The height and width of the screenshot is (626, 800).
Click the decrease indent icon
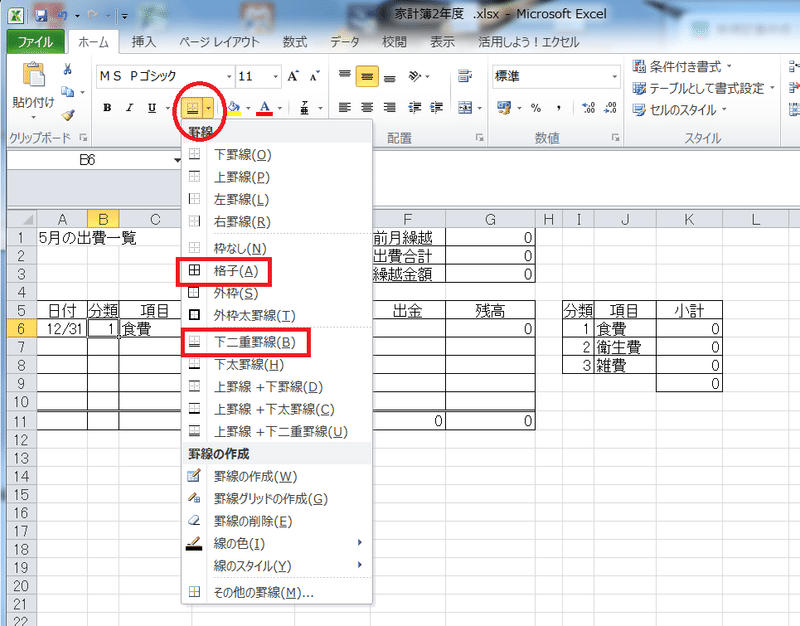[414, 108]
